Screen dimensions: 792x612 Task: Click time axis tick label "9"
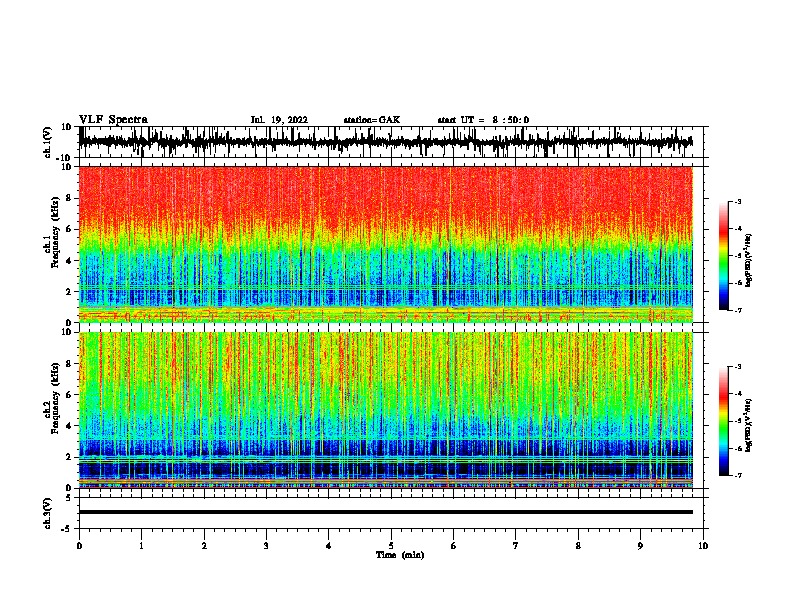click(640, 546)
